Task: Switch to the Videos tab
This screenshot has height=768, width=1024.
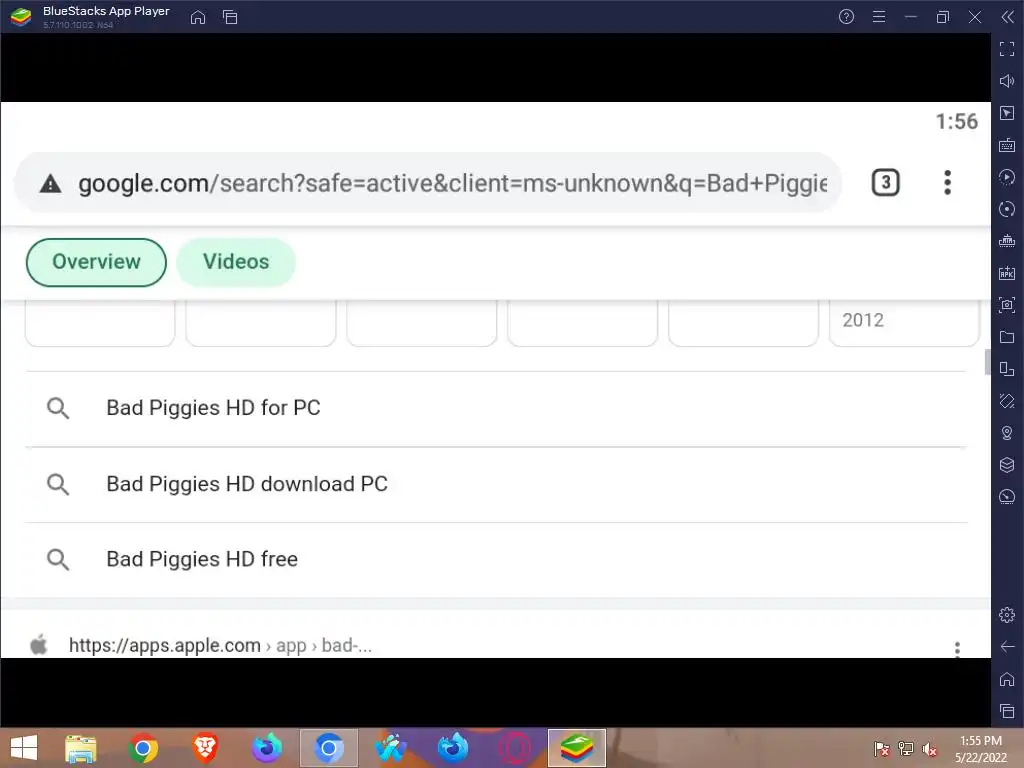Action: [236, 262]
